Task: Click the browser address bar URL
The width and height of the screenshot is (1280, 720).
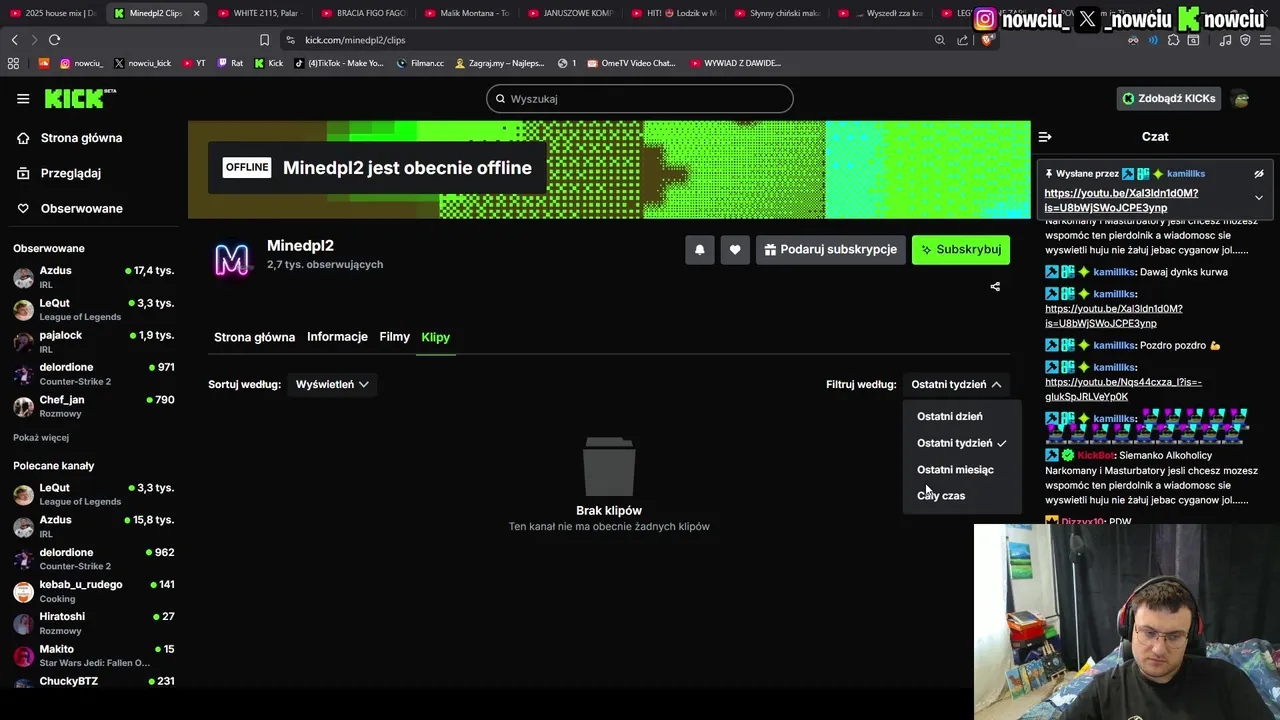Action: 355,40
